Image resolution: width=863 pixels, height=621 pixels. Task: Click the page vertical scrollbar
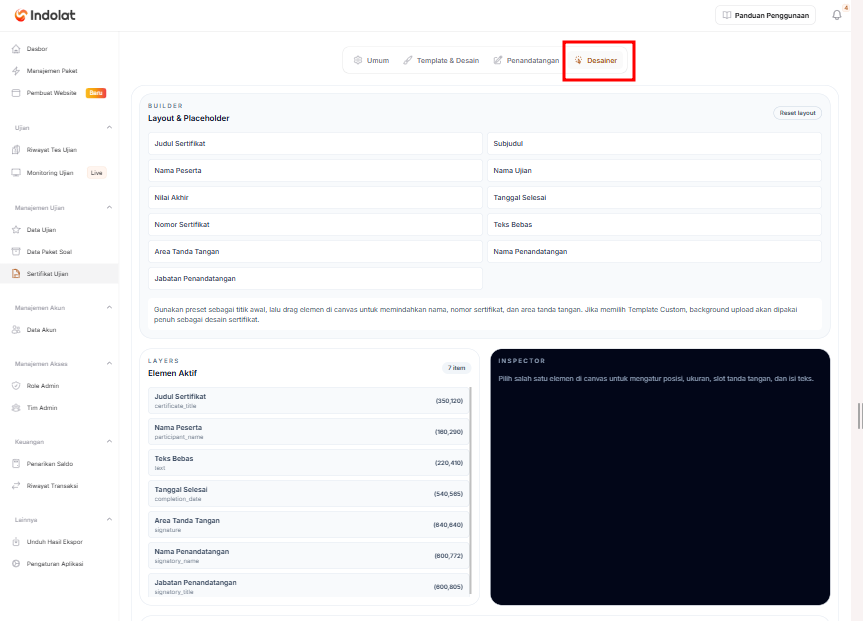[x=860, y=416]
